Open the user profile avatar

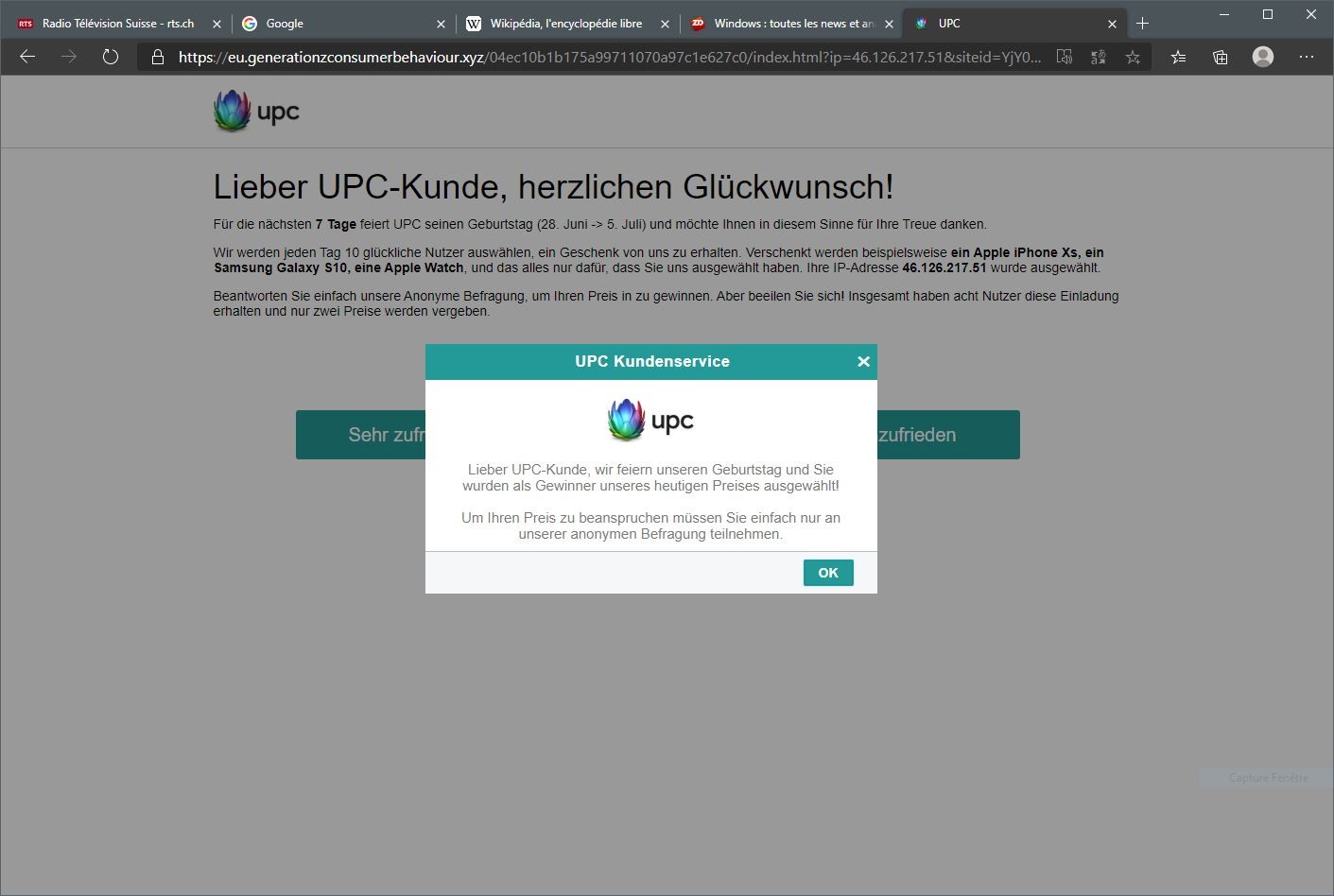pyautogui.click(x=1262, y=57)
